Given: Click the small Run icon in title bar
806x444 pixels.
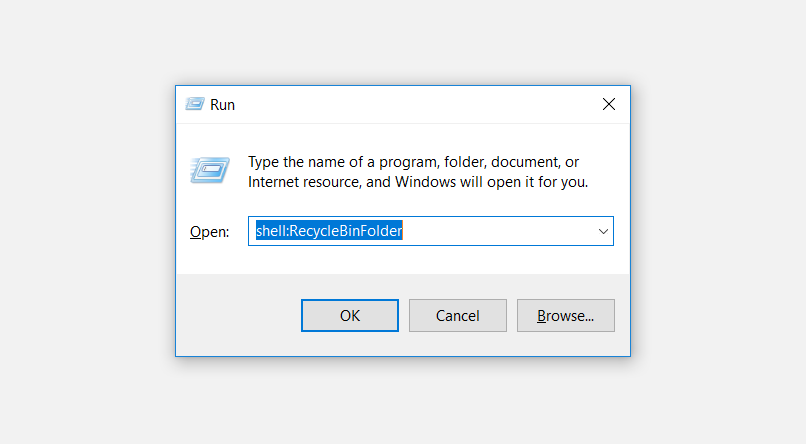Looking at the screenshot, I should (194, 104).
